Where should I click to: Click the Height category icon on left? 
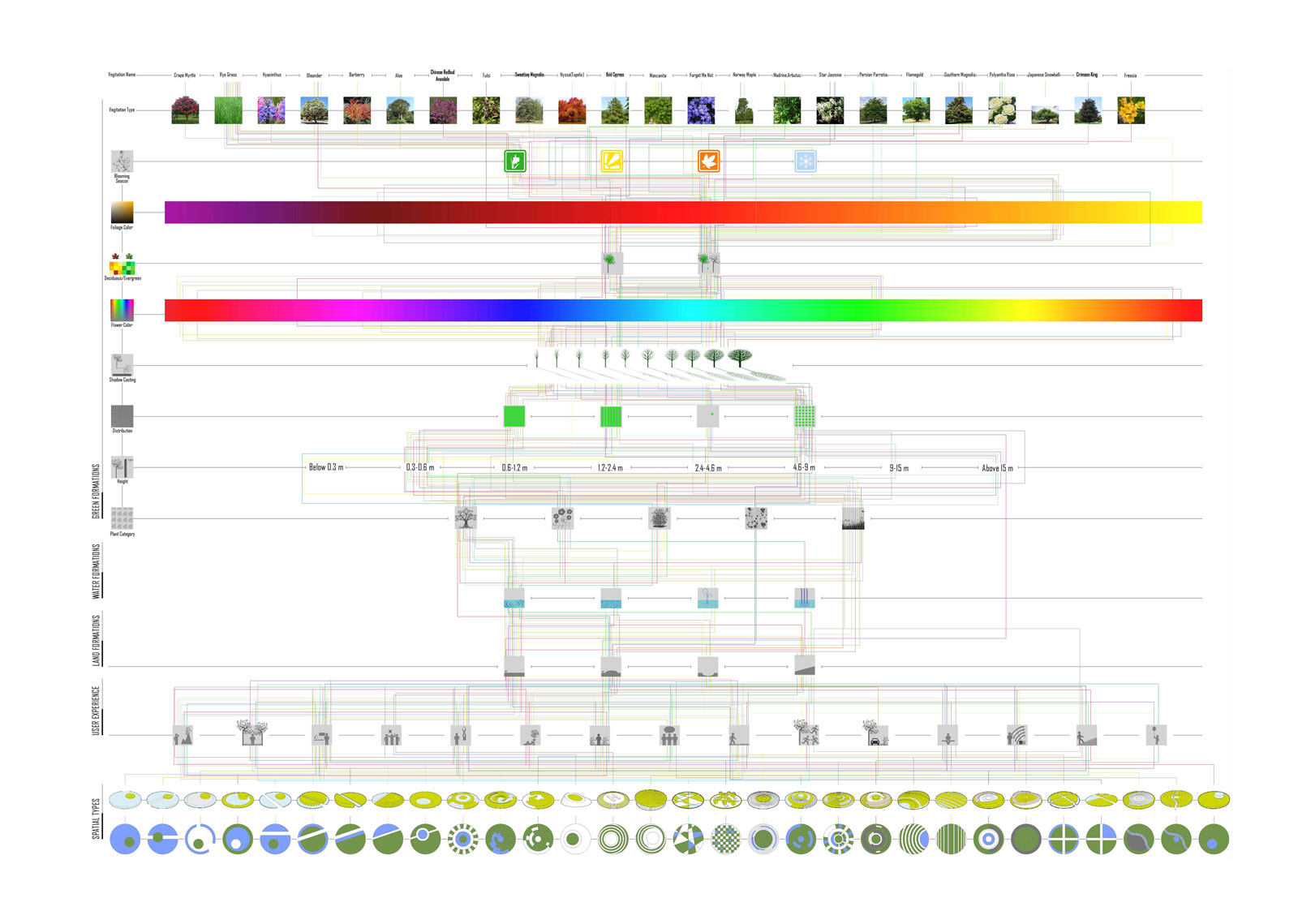[122, 466]
